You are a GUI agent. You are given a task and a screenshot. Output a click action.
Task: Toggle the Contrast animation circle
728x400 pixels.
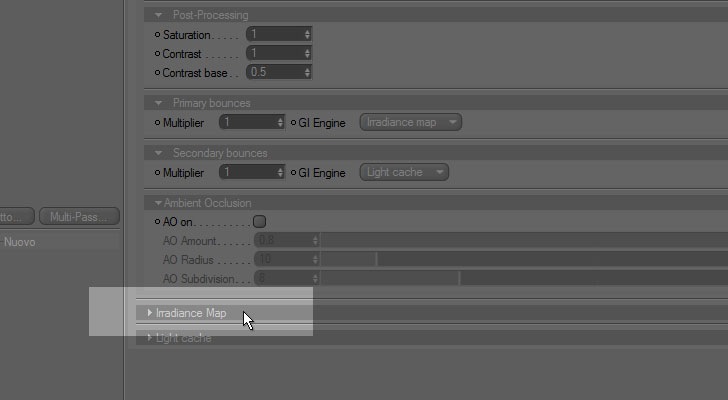coord(157,54)
